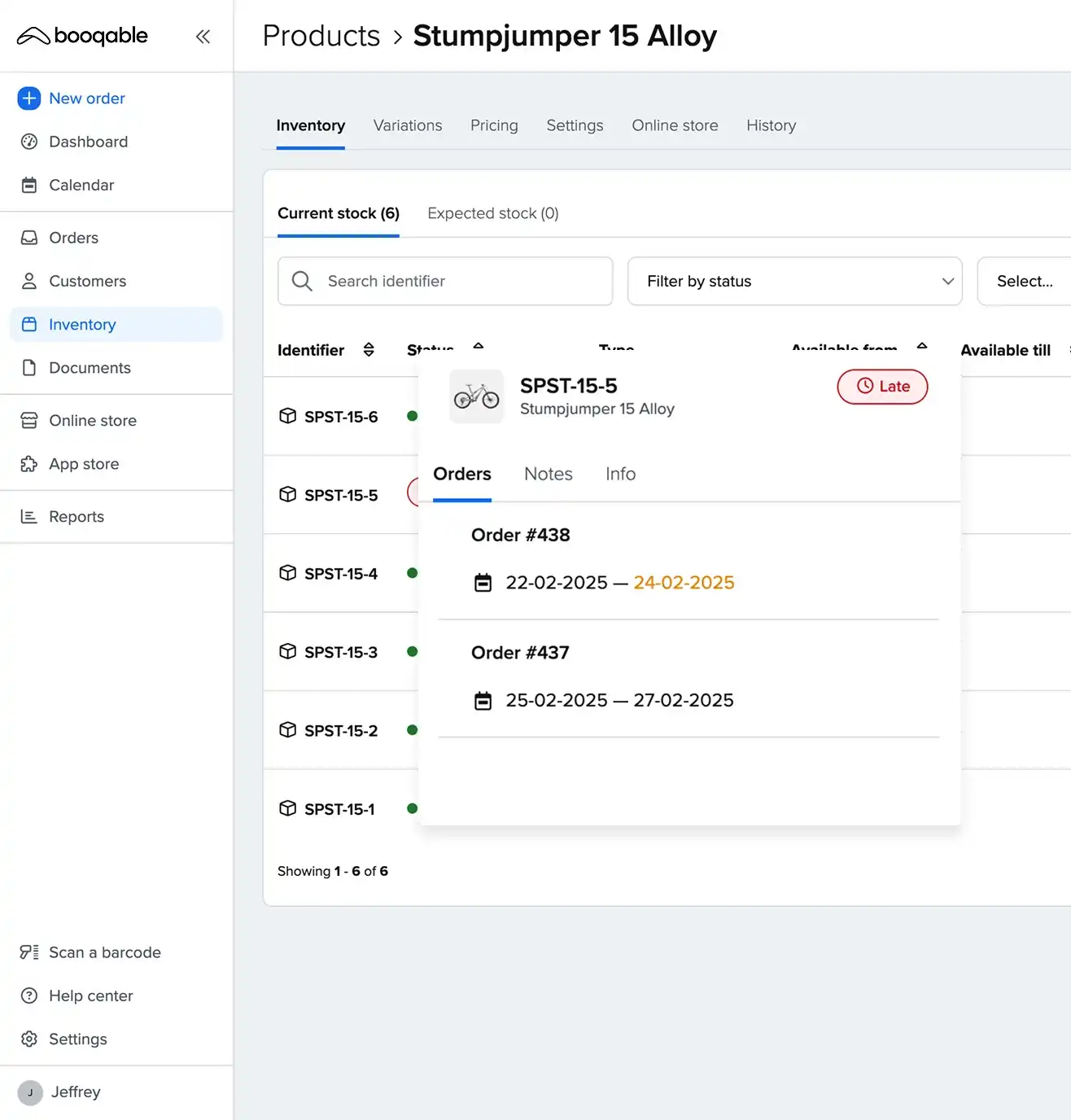Screen dimensions: 1071x1120
Task: Open the App store section
Action: (83, 464)
